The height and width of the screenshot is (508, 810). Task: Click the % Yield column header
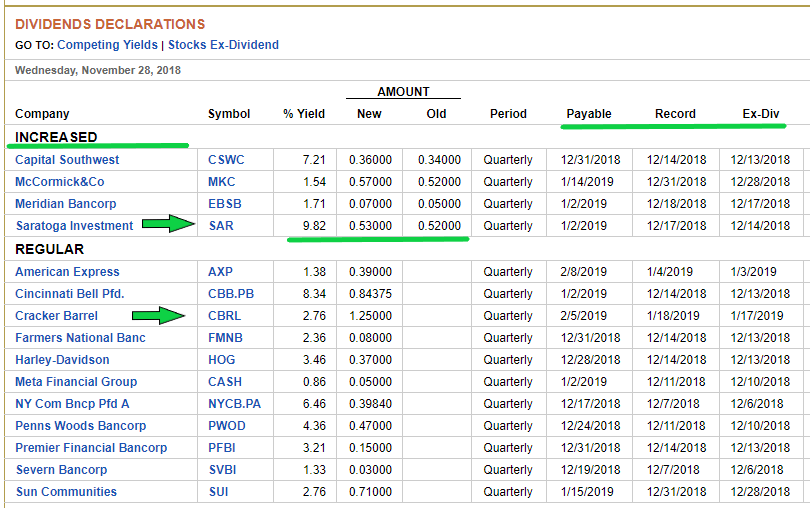coord(304,114)
